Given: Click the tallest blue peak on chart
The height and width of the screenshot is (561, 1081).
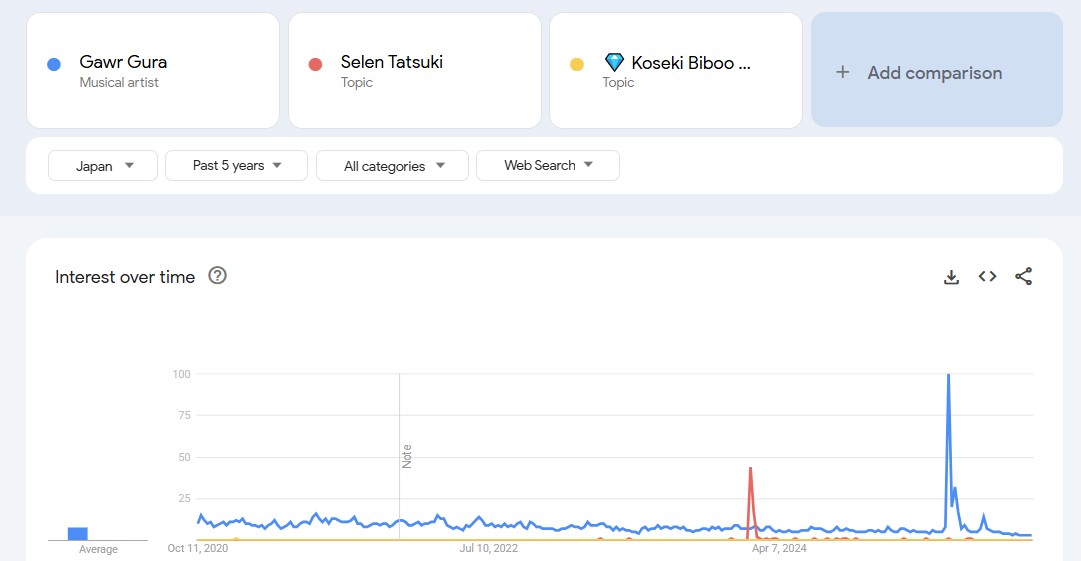Looking at the screenshot, I should click(948, 377).
